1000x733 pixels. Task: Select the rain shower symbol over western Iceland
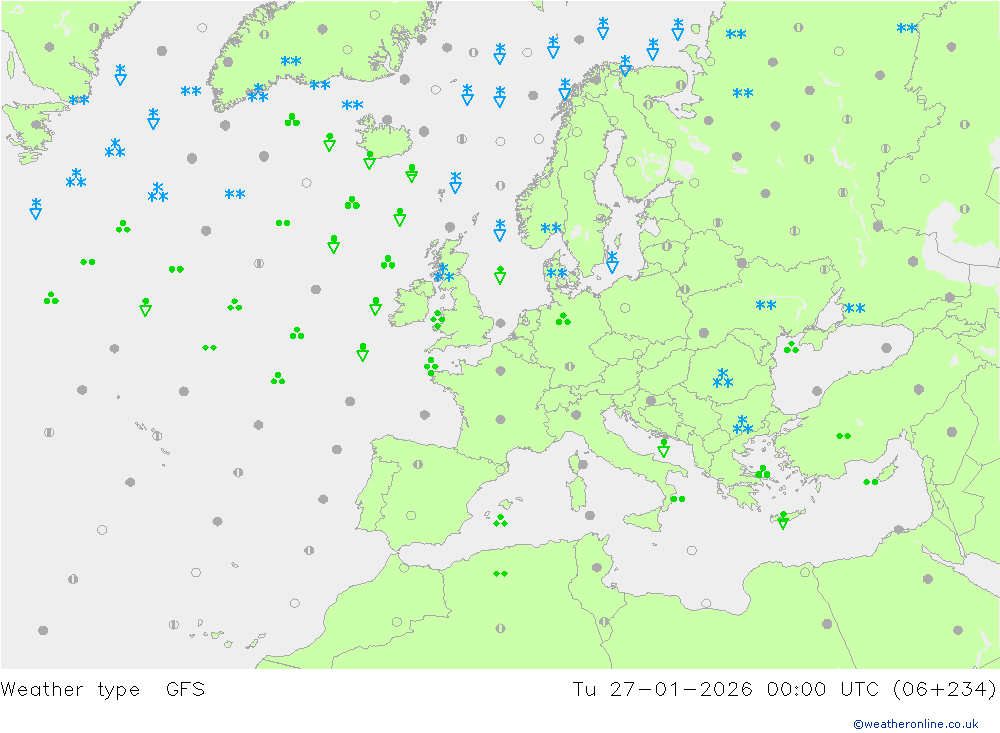click(x=369, y=160)
